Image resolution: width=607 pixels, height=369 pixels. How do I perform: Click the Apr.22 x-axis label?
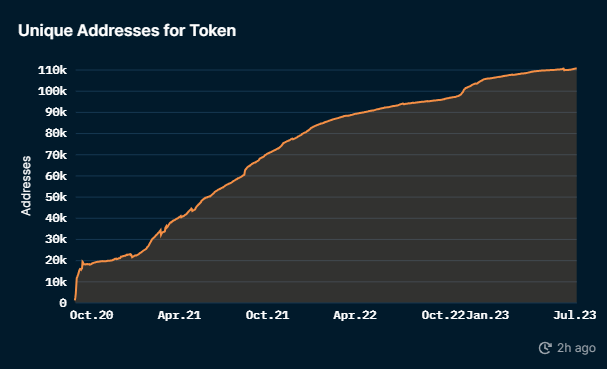355,315
